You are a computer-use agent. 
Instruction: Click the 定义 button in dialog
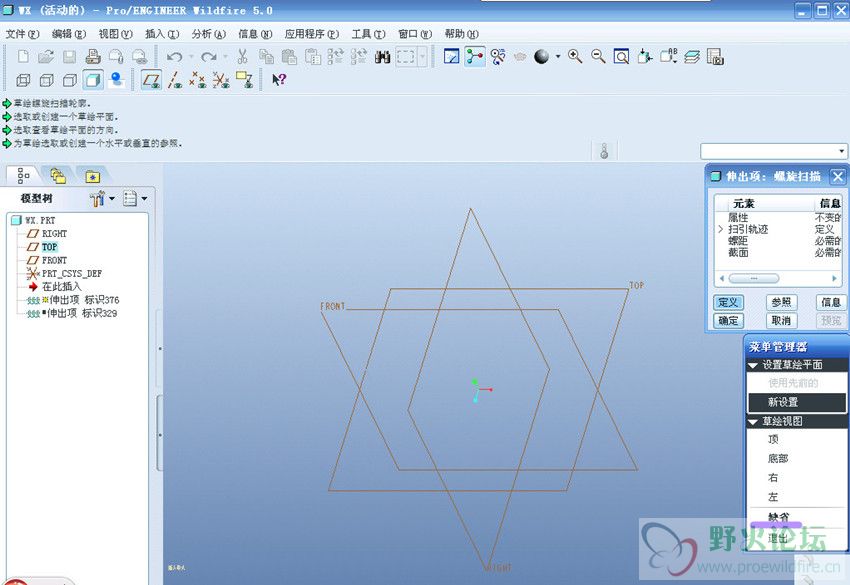point(728,303)
